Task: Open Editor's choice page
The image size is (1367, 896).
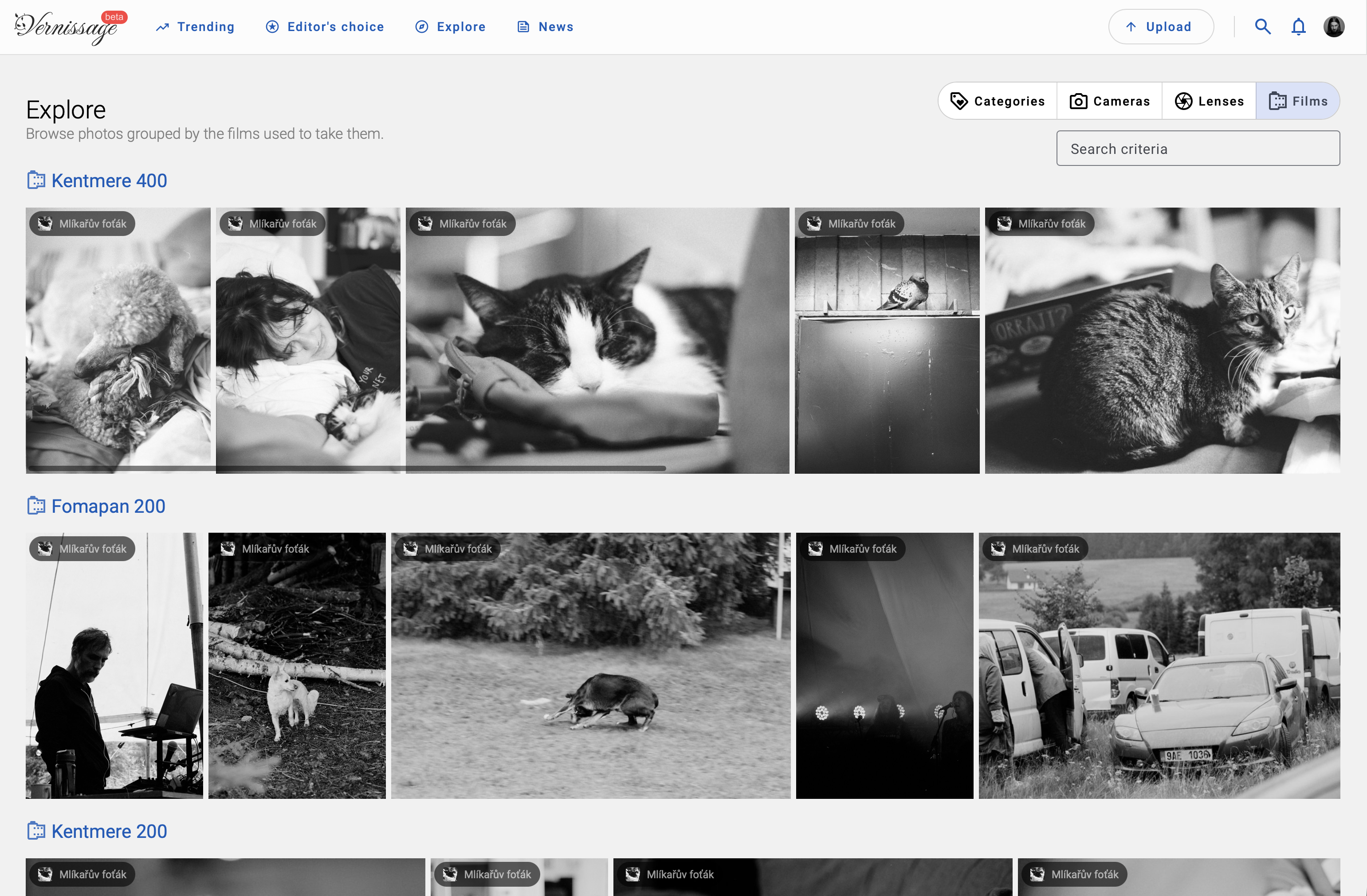Action: [325, 27]
